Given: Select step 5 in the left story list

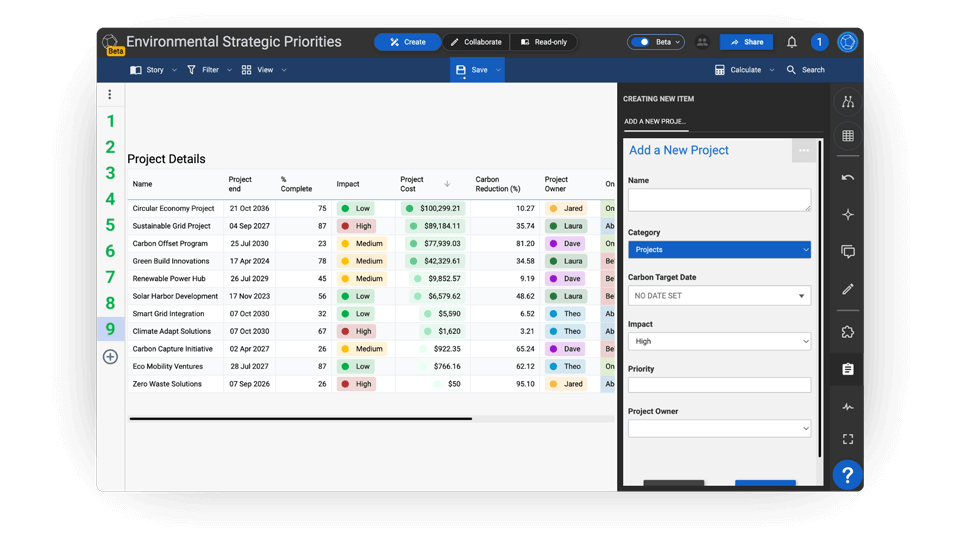Looking at the screenshot, I should tap(110, 225).
